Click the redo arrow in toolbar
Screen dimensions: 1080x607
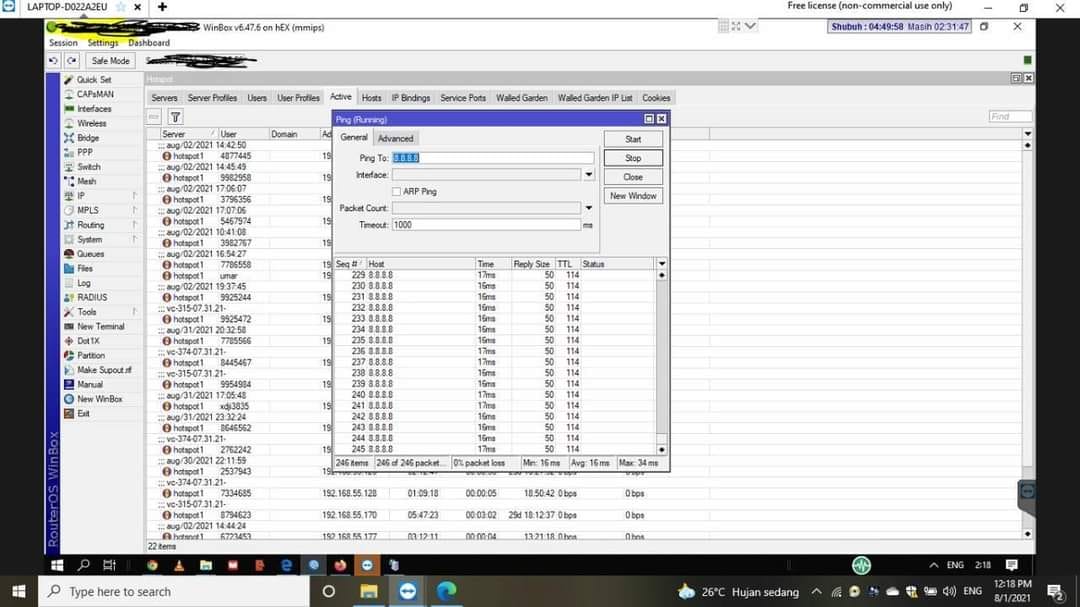pyautogui.click(x=72, y=61)
